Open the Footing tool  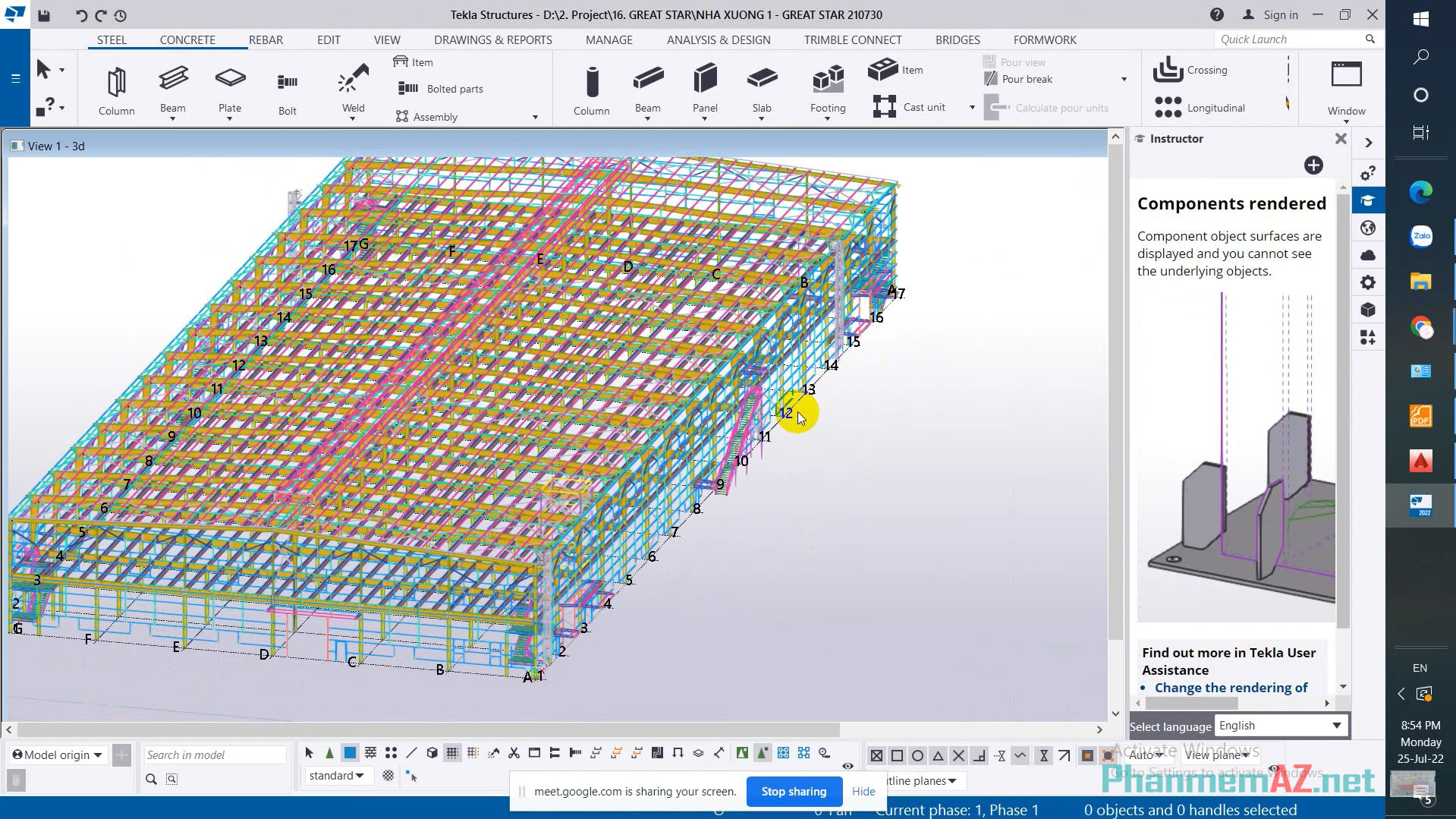click(827, 87)
